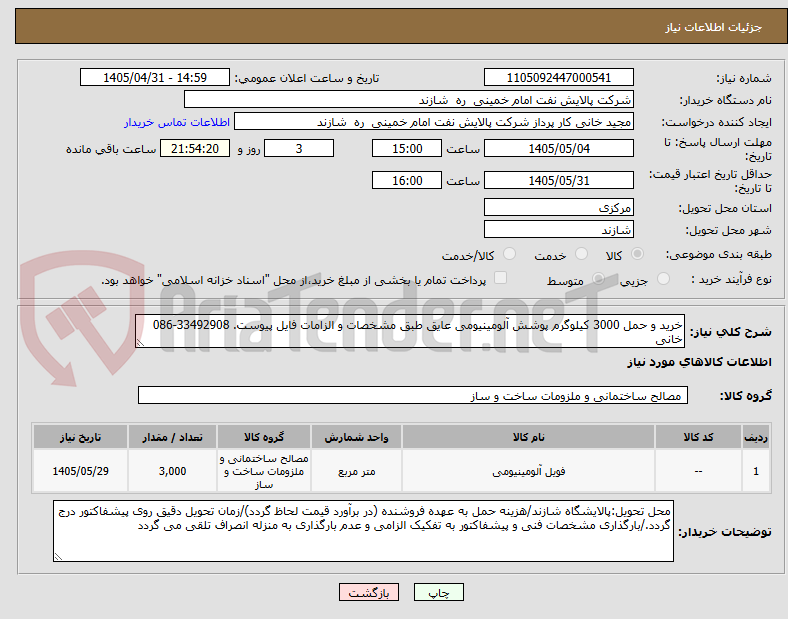Click the تعداد / مقدار column header
Image resolution: width=788 pixels, height=619 pixels.
(x=172, y=437)
